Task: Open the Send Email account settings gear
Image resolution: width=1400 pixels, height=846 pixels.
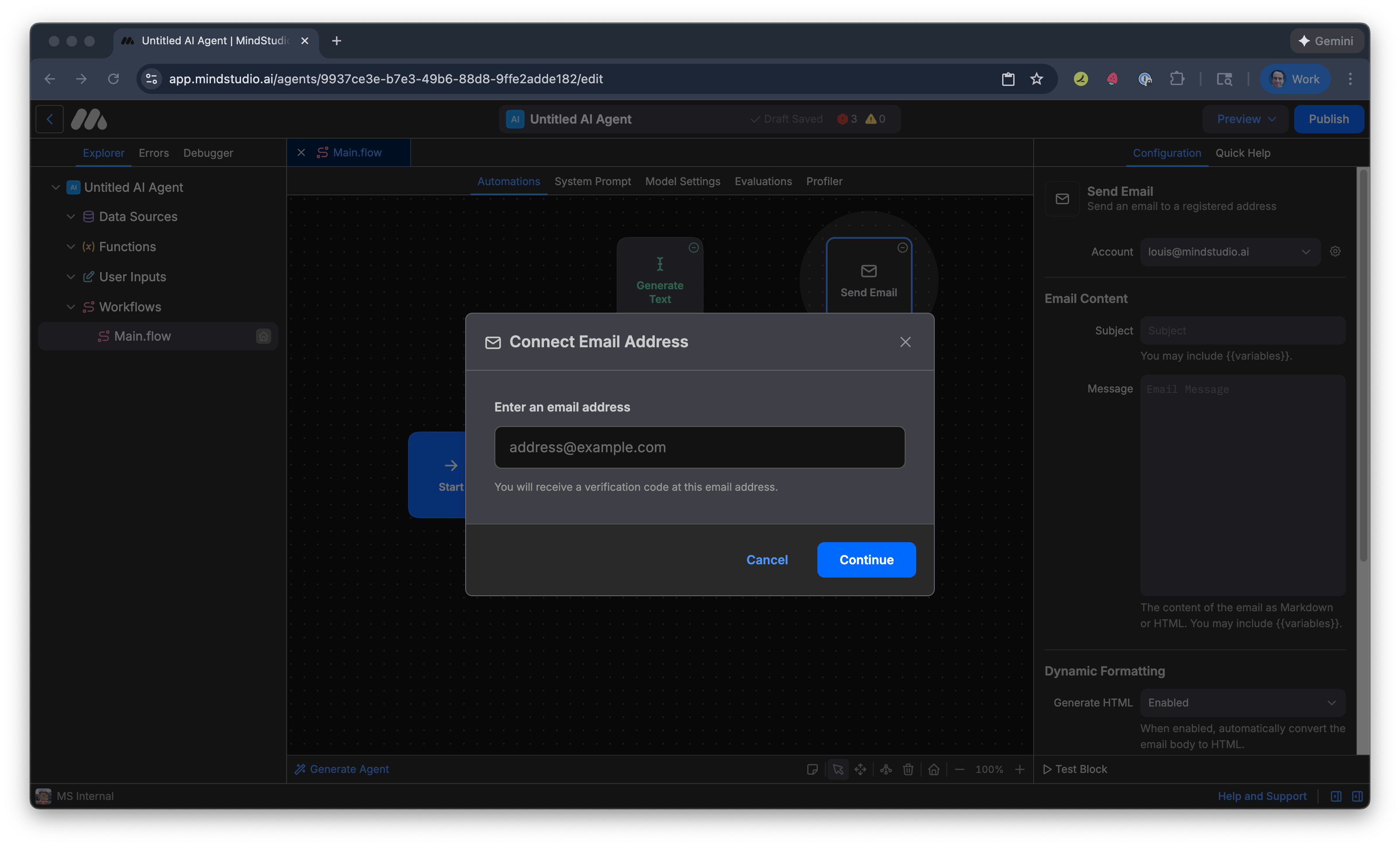Action: click(1335, 251)
